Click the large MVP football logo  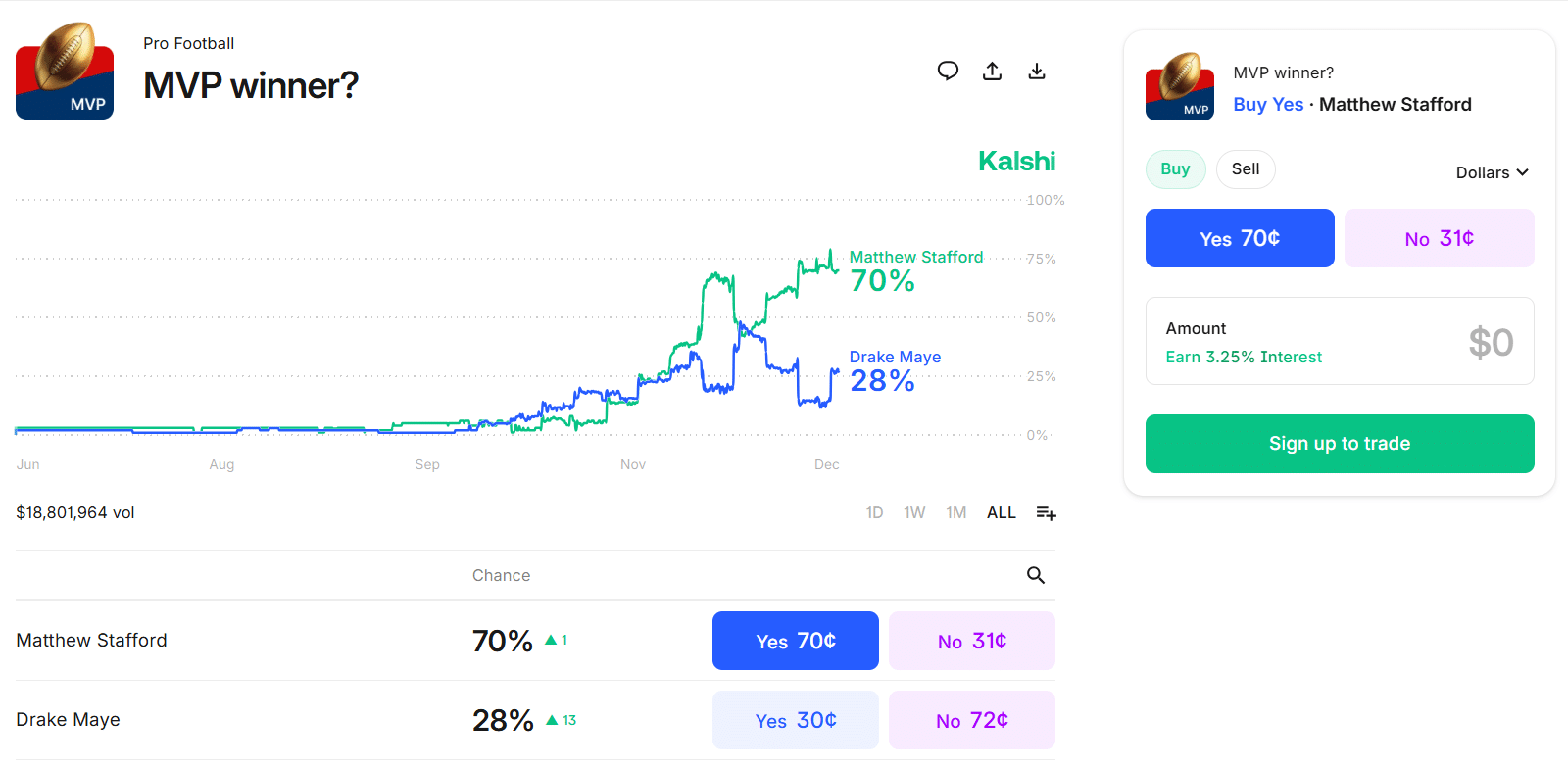[65, 72]
